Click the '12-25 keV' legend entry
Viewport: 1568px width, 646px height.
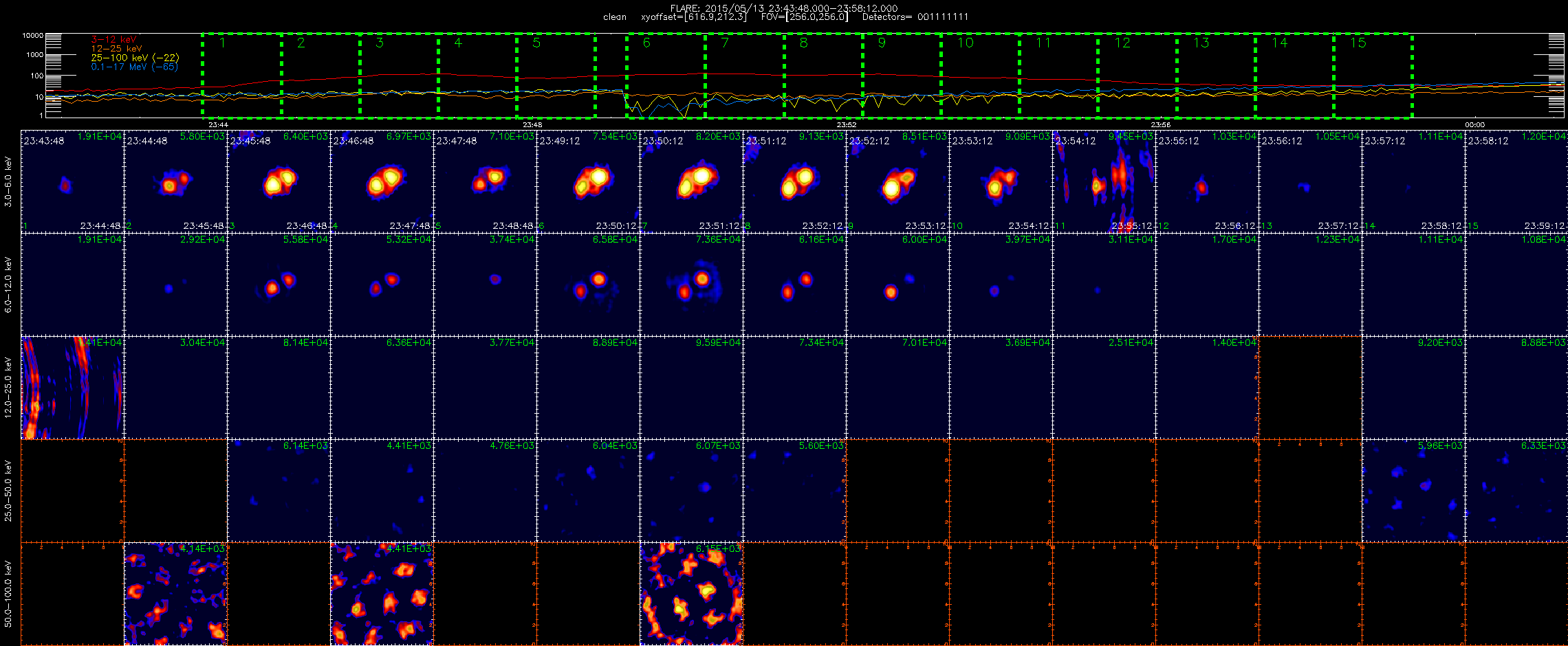pyautogui.click(x=116, y=49)
